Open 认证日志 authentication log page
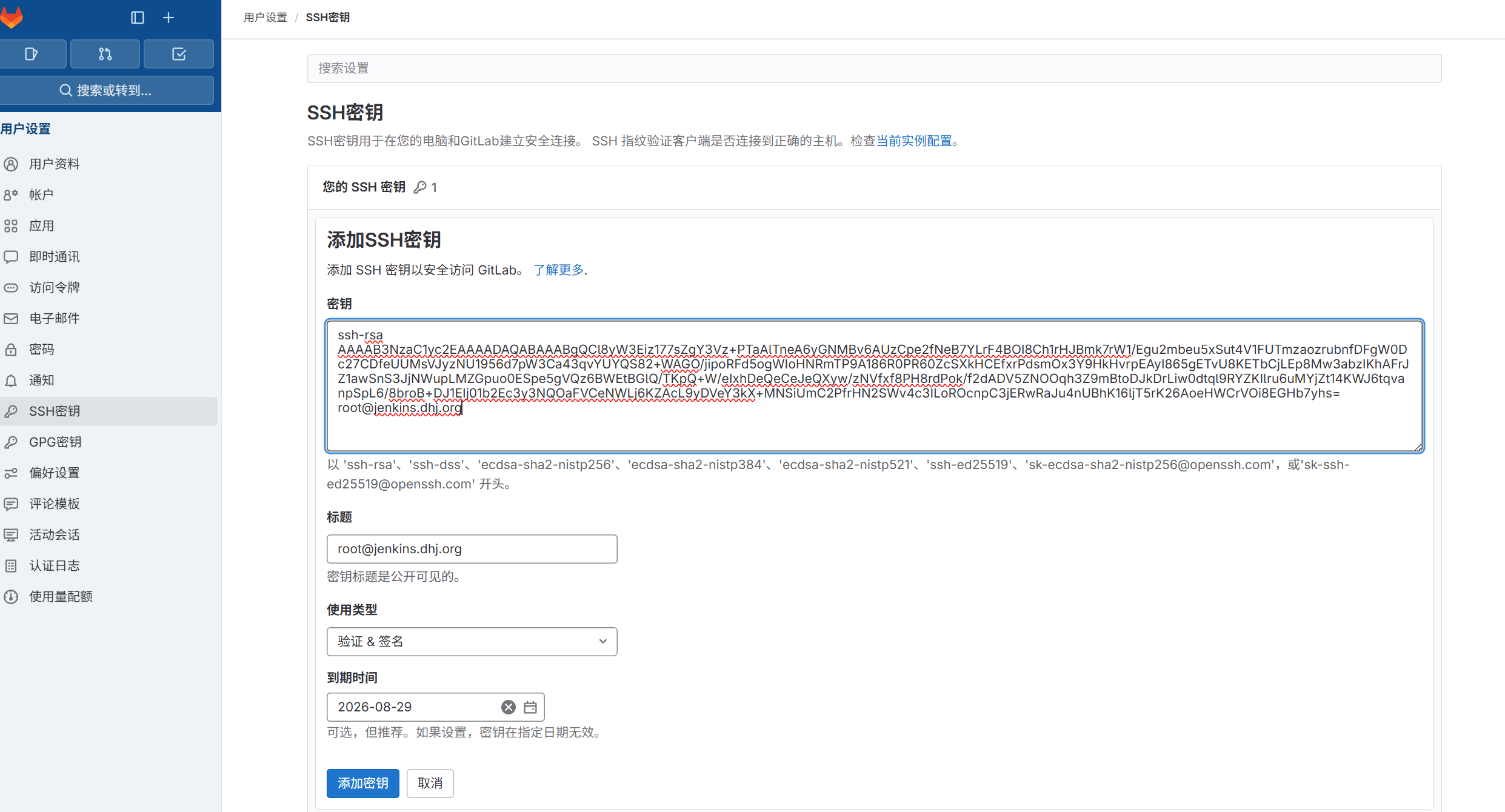 coord(108,565)
